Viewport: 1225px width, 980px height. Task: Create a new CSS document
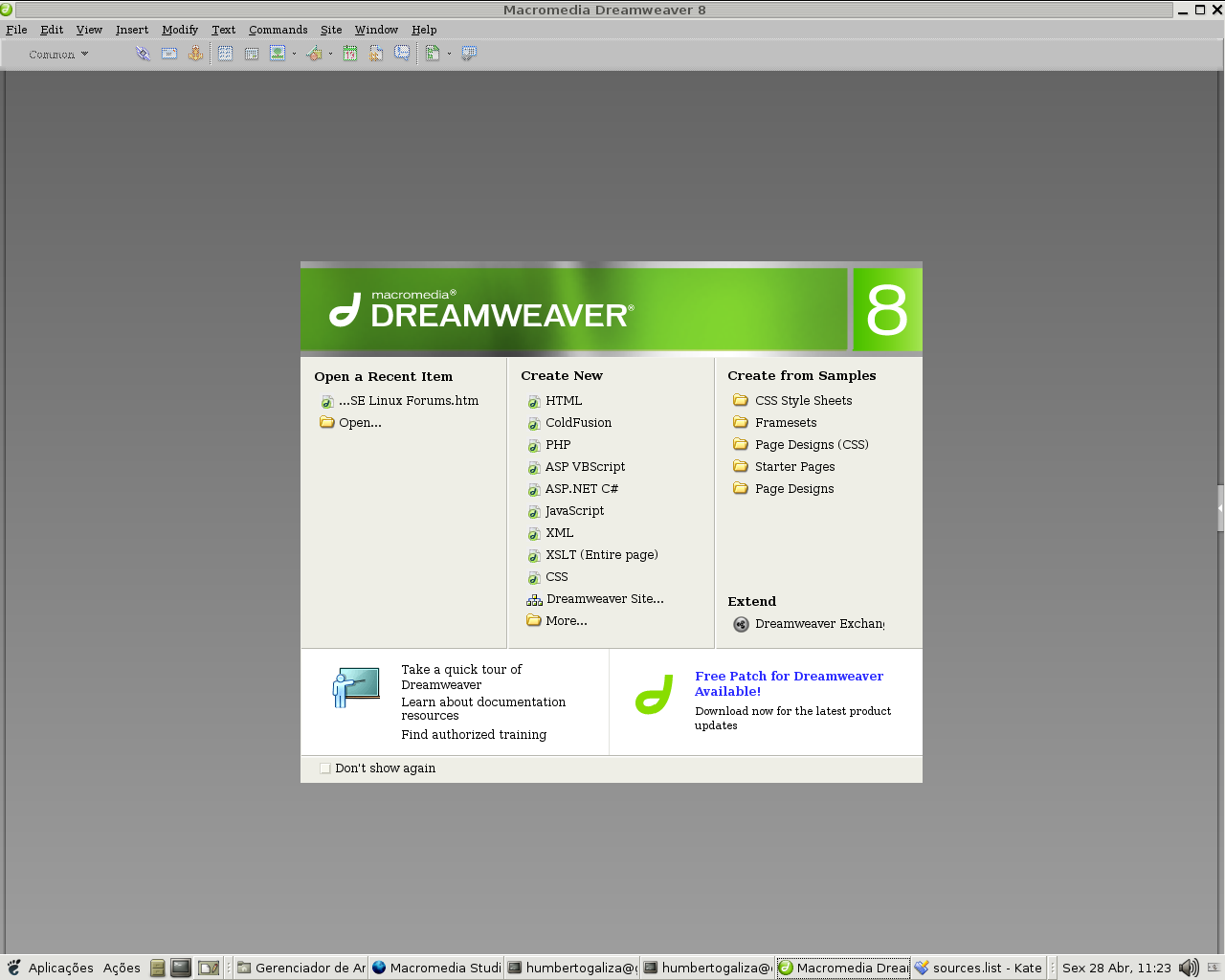point(547,577)
